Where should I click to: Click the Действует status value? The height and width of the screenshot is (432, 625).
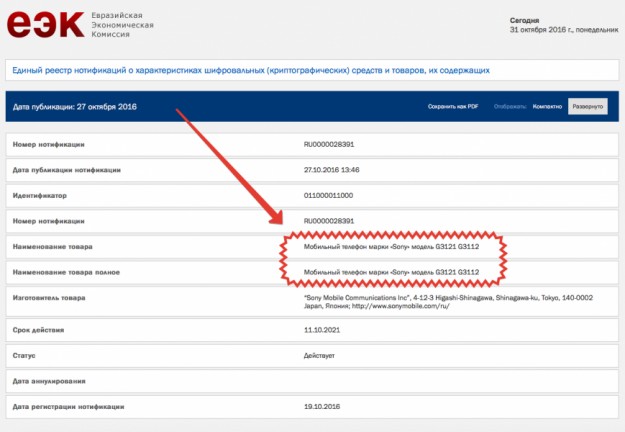click(322, 355)
